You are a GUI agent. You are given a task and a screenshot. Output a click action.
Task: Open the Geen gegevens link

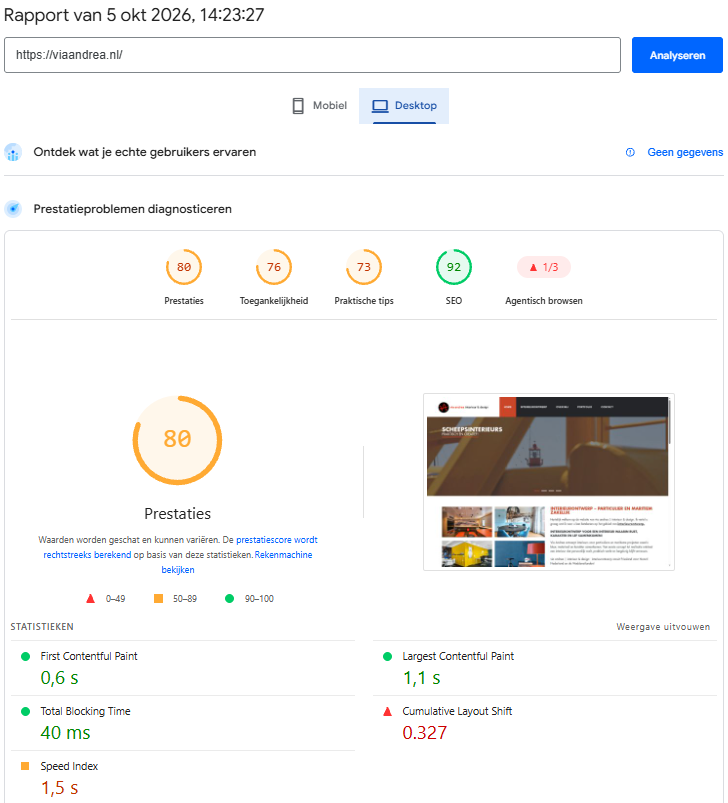click(685, 152)
